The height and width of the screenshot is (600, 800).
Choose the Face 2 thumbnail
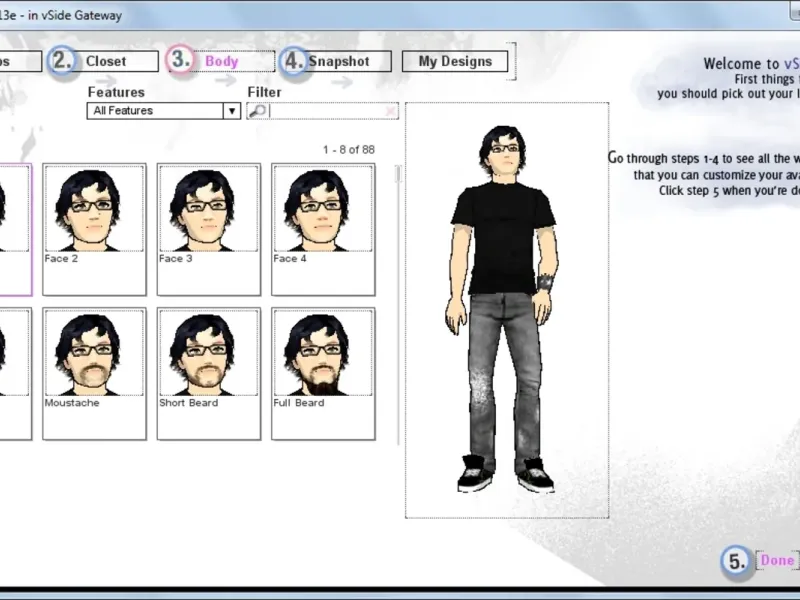click(94, 230)
